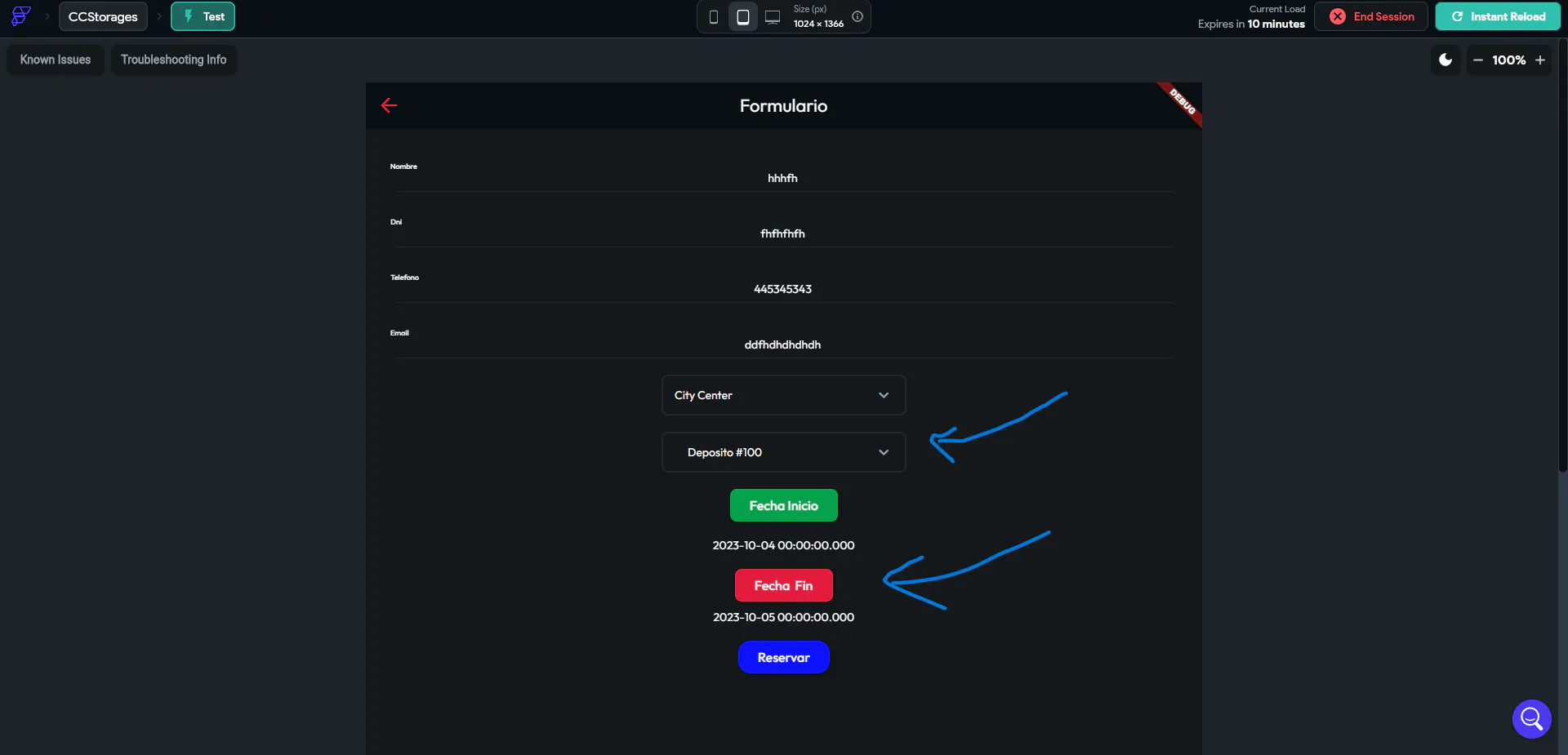Select the desktop device size icon
Screen dimensions: 1568x755
773,17
